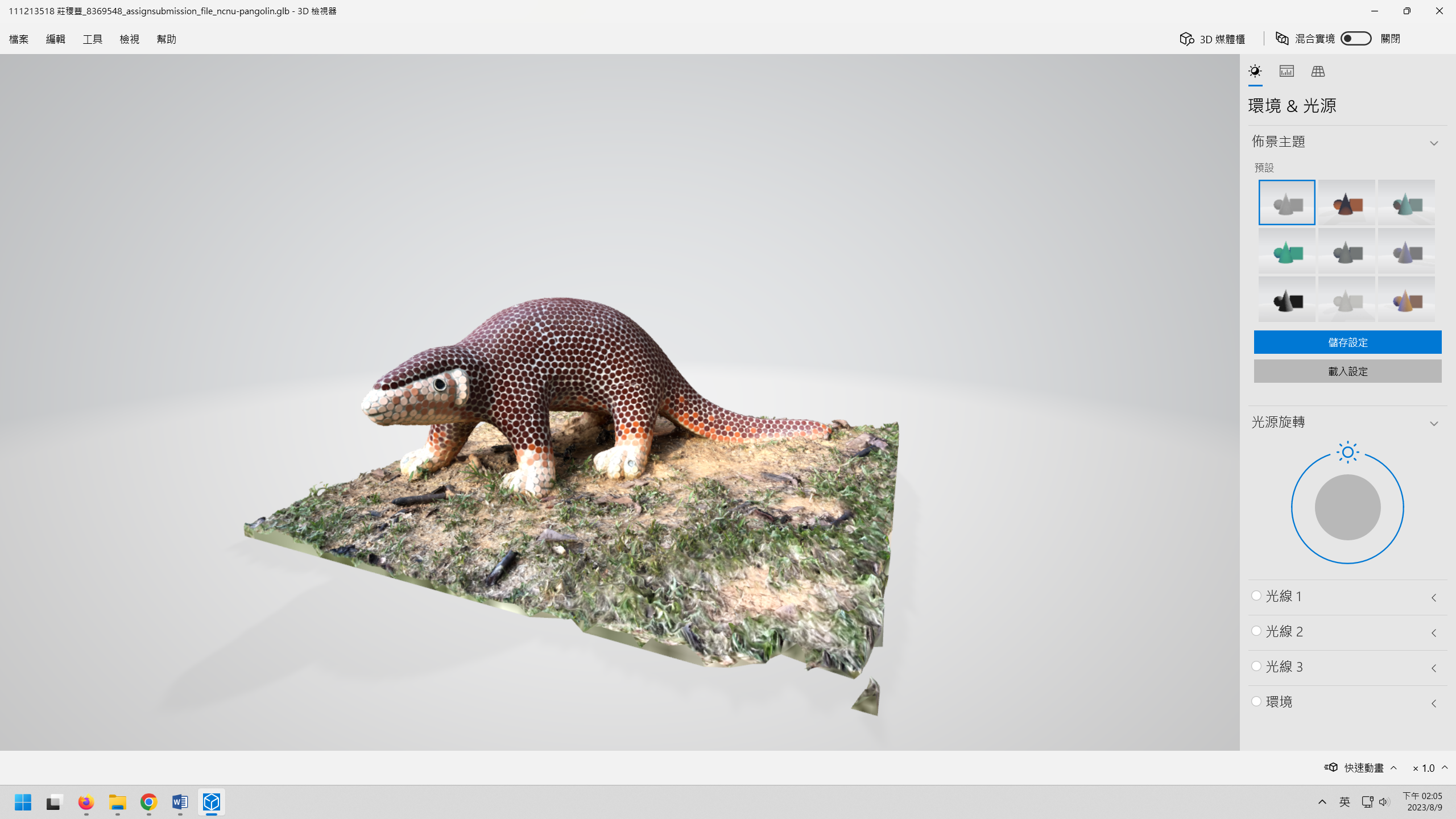Click the Quick Animations (快速動畫) icon
1456x819 pixels.
(x=1331, y=767)
